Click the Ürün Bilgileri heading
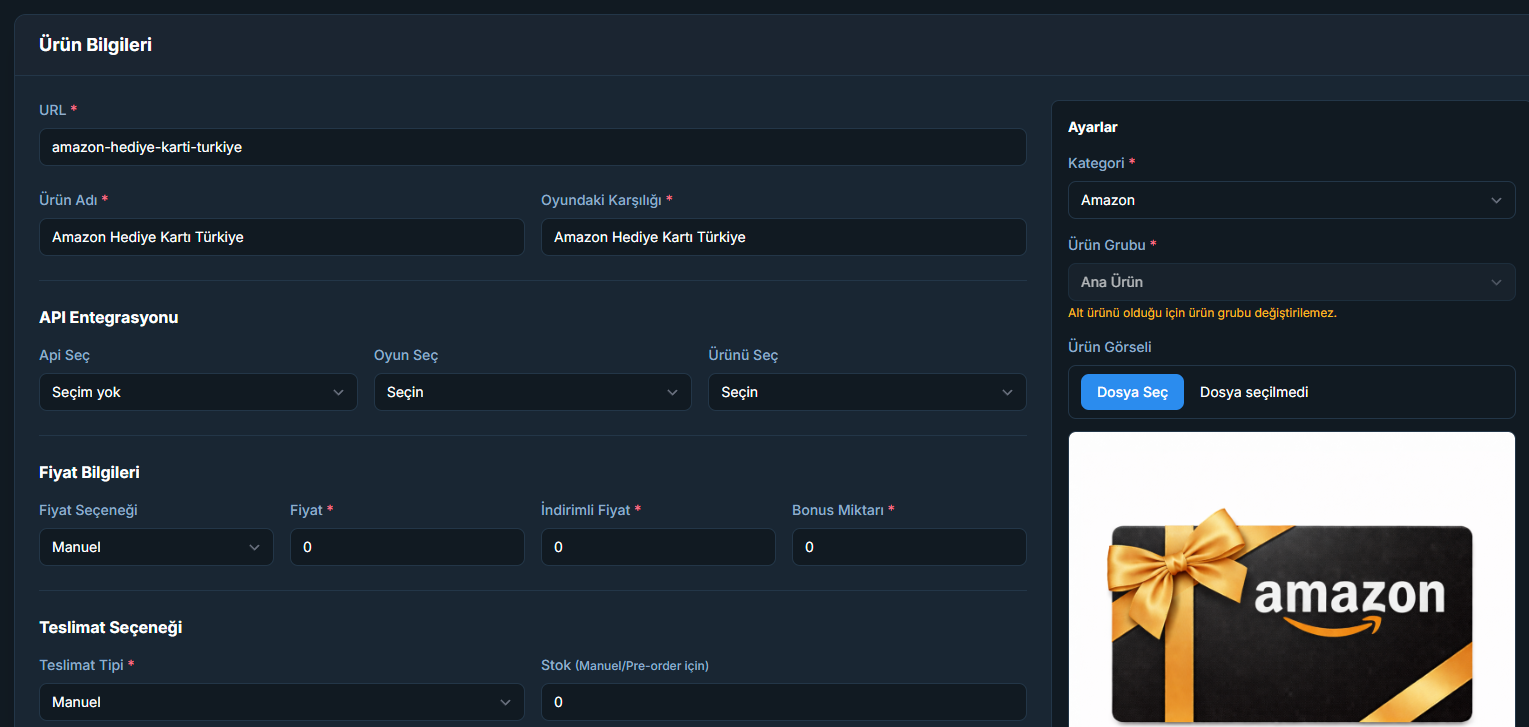The image size is (1529, 727). [95, 44]
